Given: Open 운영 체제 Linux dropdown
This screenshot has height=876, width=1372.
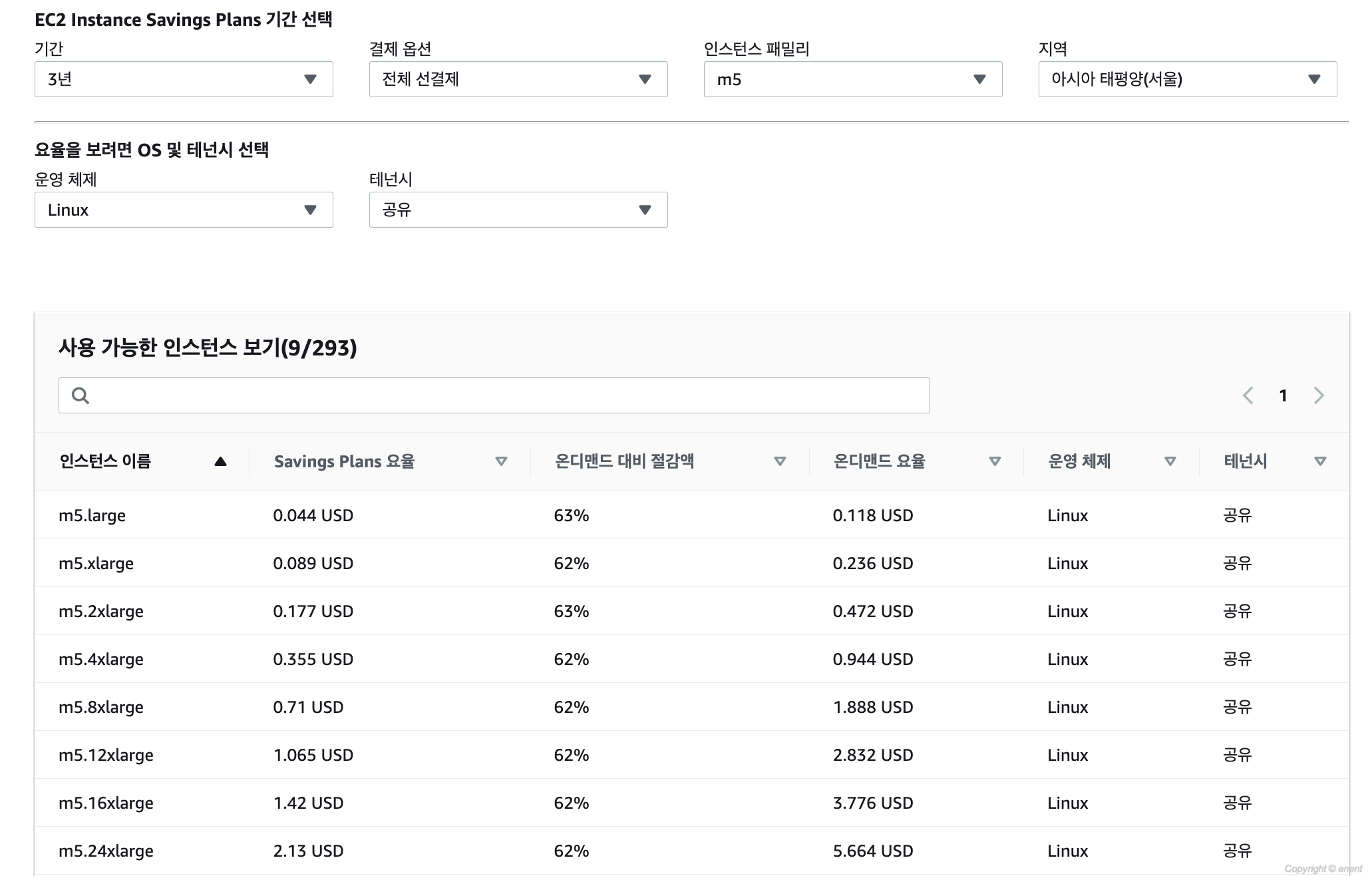Looking at the screenshot, I should (184, 210).
